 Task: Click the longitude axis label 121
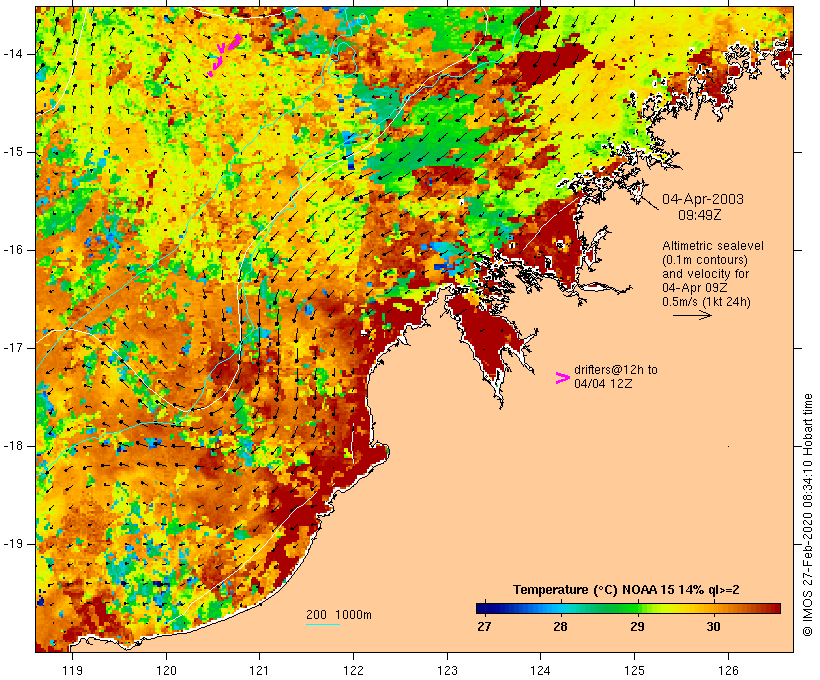click(259, 671)
